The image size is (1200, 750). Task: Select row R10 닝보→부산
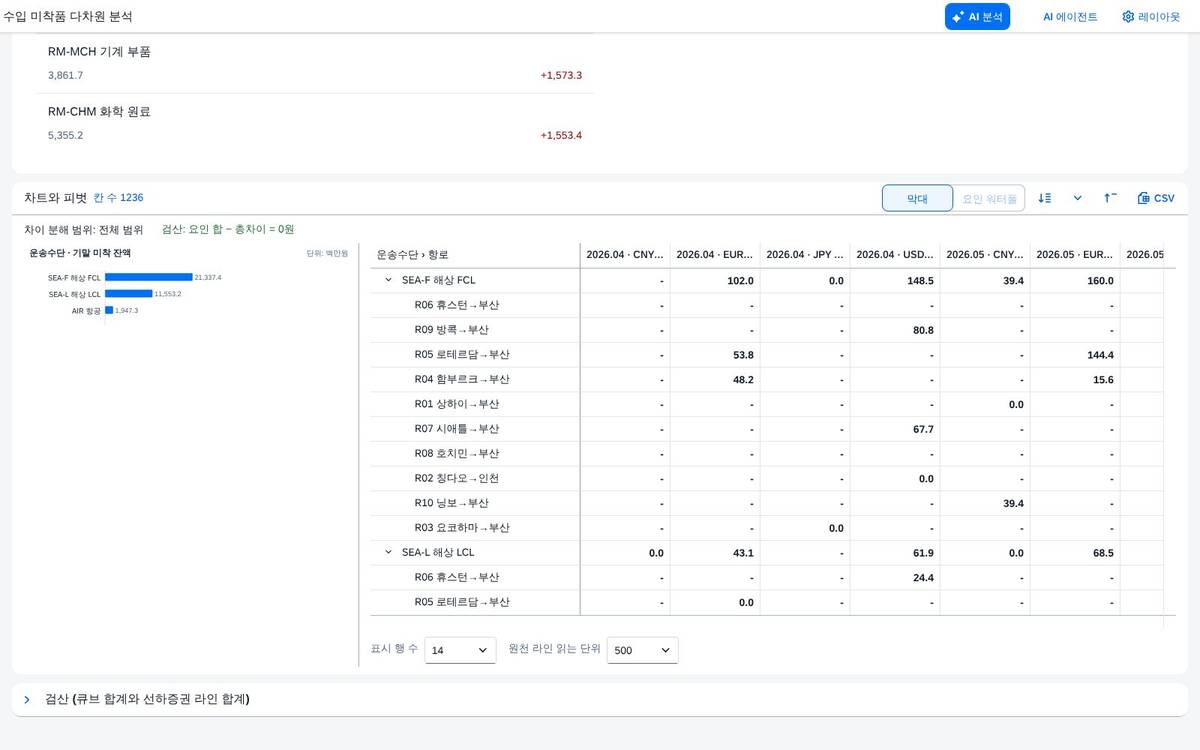pyautogui.click(x=475, y=503)
